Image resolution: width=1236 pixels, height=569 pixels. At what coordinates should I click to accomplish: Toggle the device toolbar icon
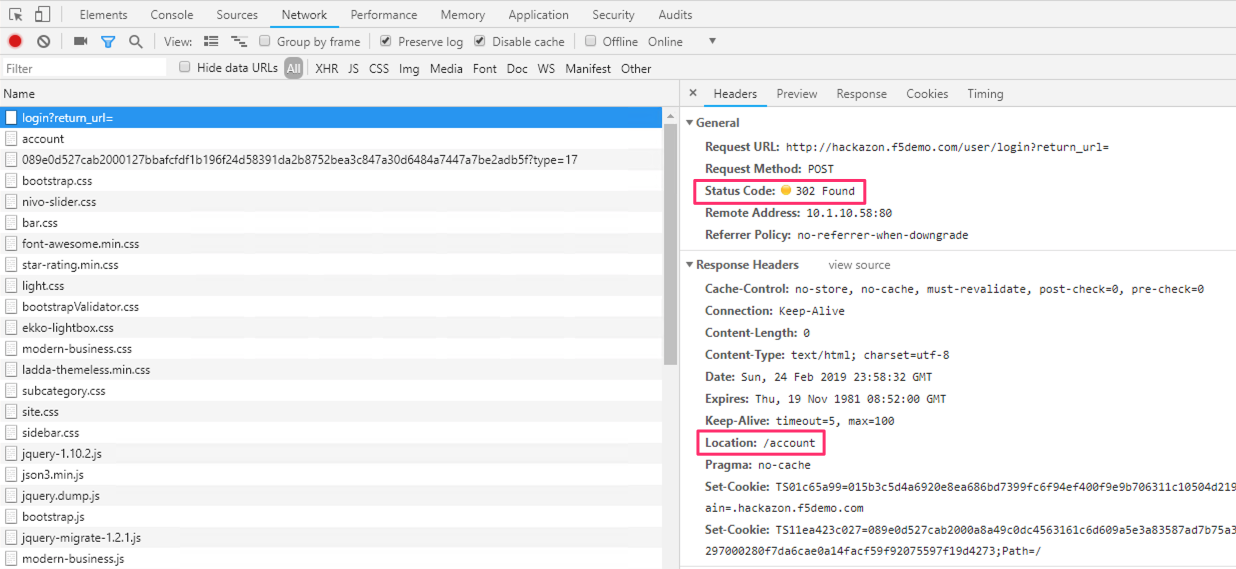click(x=42, y=14)
